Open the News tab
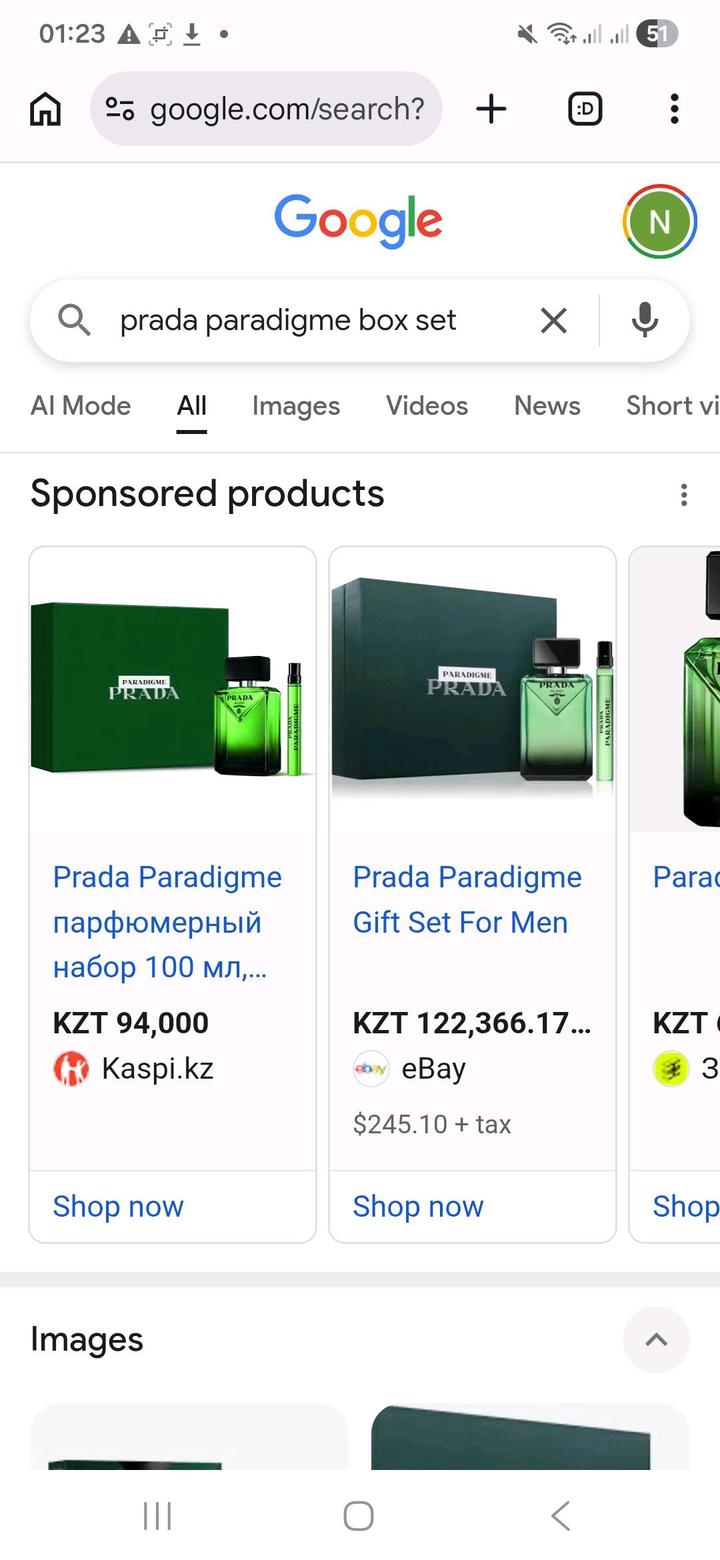Viewport: 720px width, 1560px height. click(547, 405)
